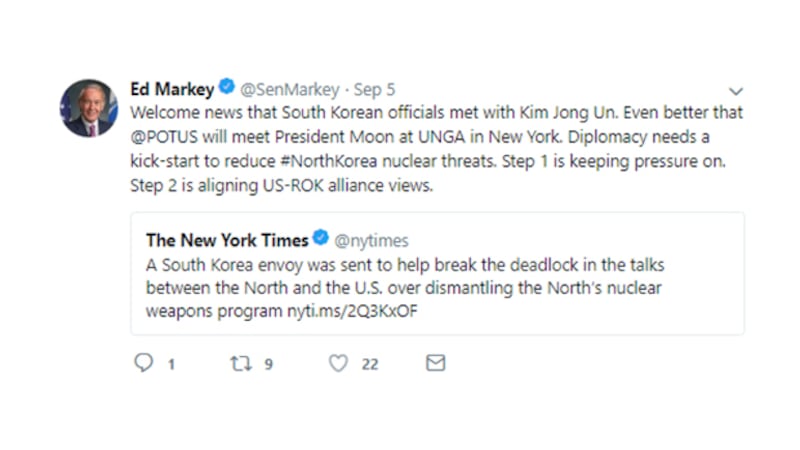Click the Sep 5 timestamp
The height and width of the screenshot is (450, 800).
point(375,88)
